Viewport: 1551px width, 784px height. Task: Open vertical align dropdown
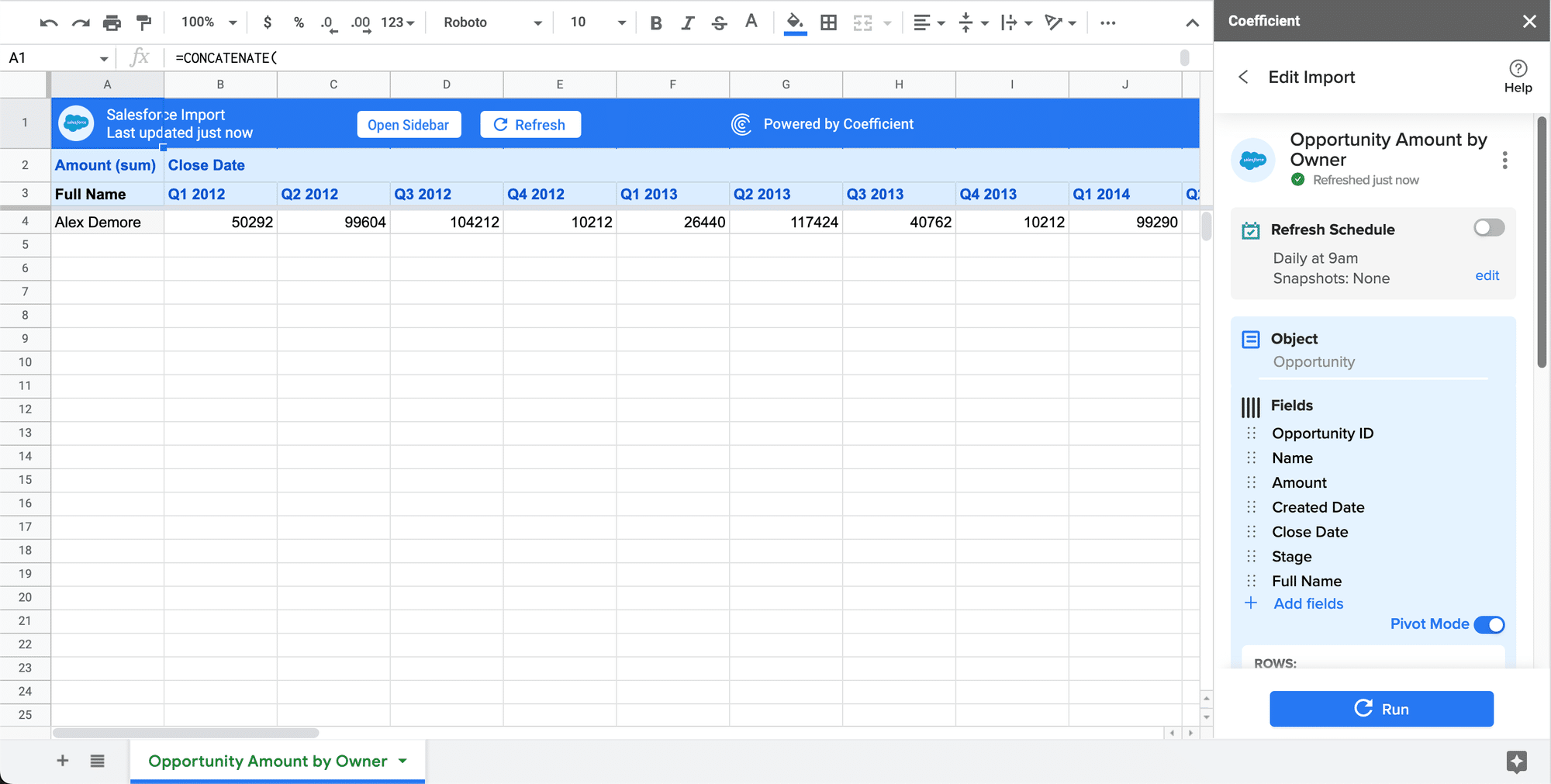[973, 22]
